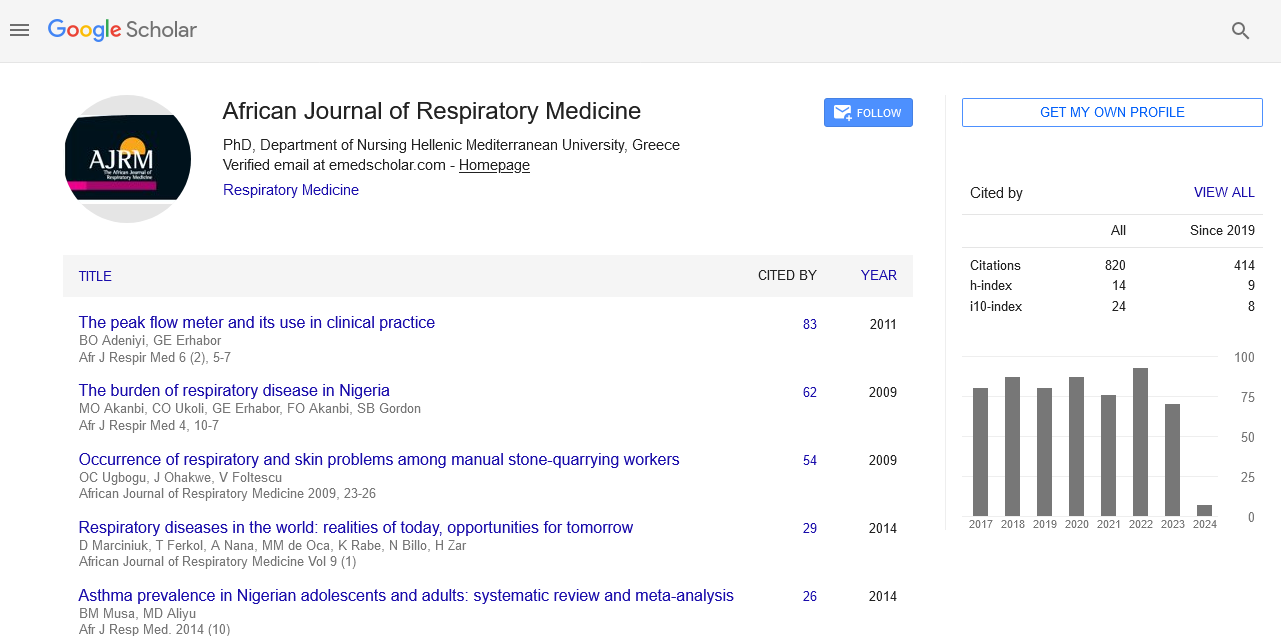Viewport: 1281px width, 636px height.
Task: Click the i10-index label
Action: pos(996,307)
